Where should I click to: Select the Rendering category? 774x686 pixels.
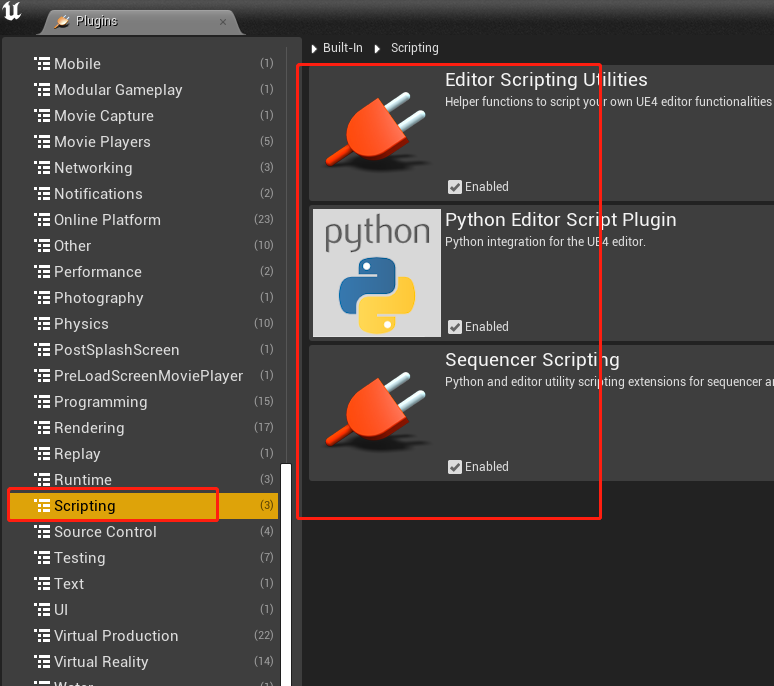coord(143,428)
